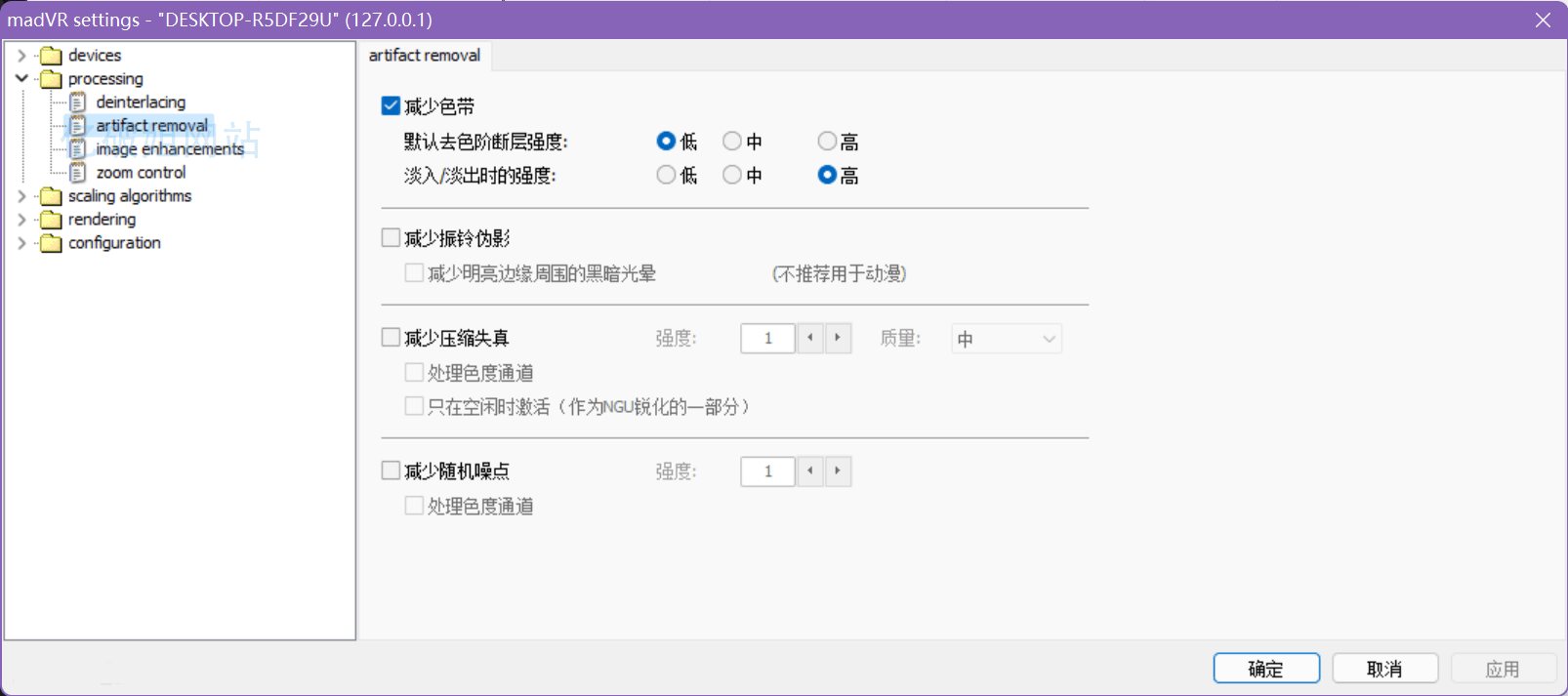Viewport: 1568px width, 696px height.
Task: Click the image enhancements page icon
Action: (78, 149)
